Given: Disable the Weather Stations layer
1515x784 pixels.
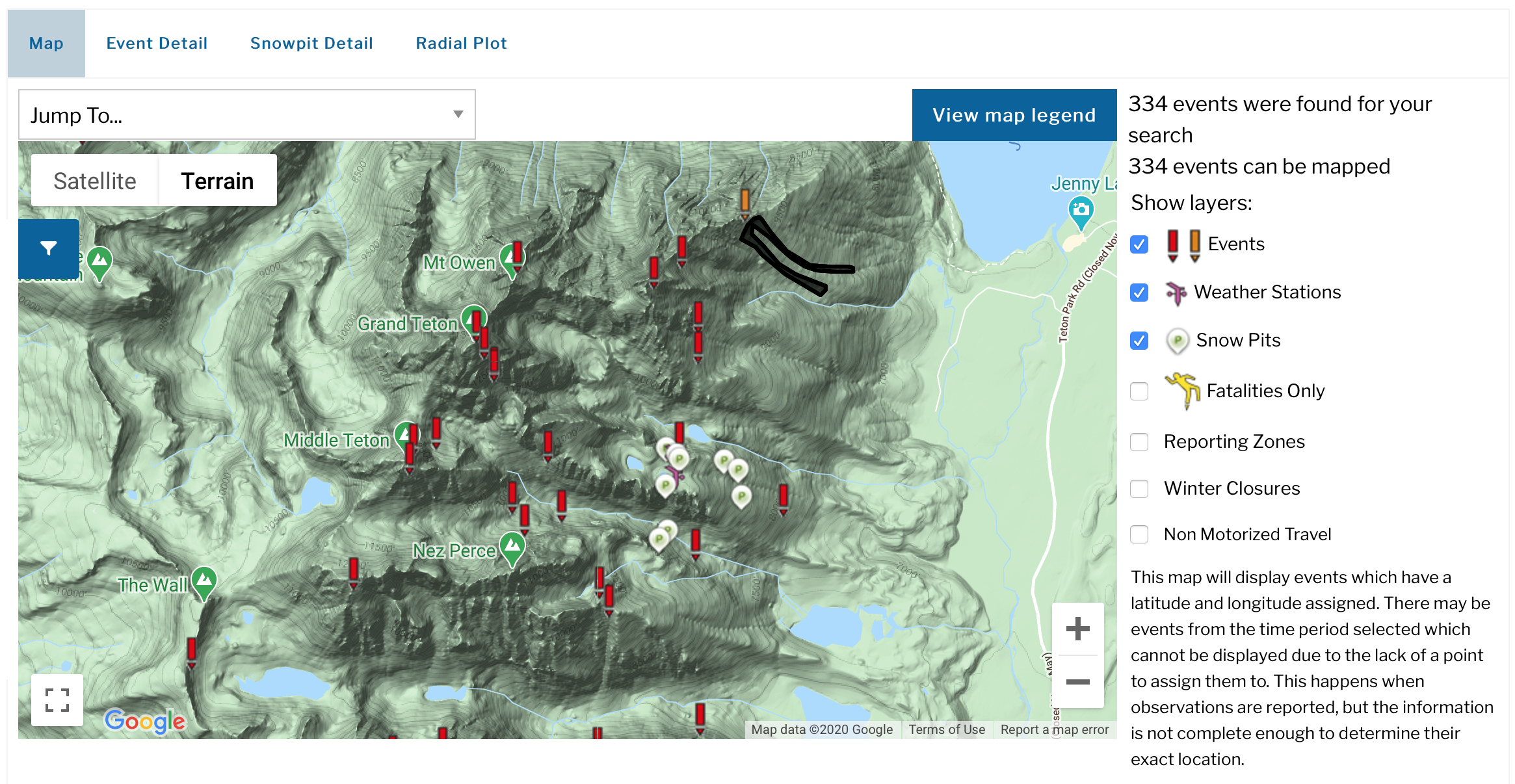Looking at the screenshot, I should point(1139,293).
